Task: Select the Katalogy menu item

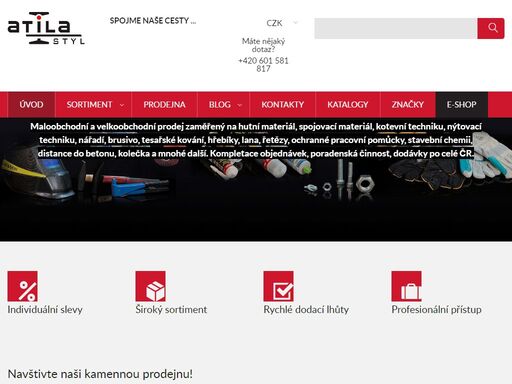Action: pyautogui.click(x=348, y=105)
